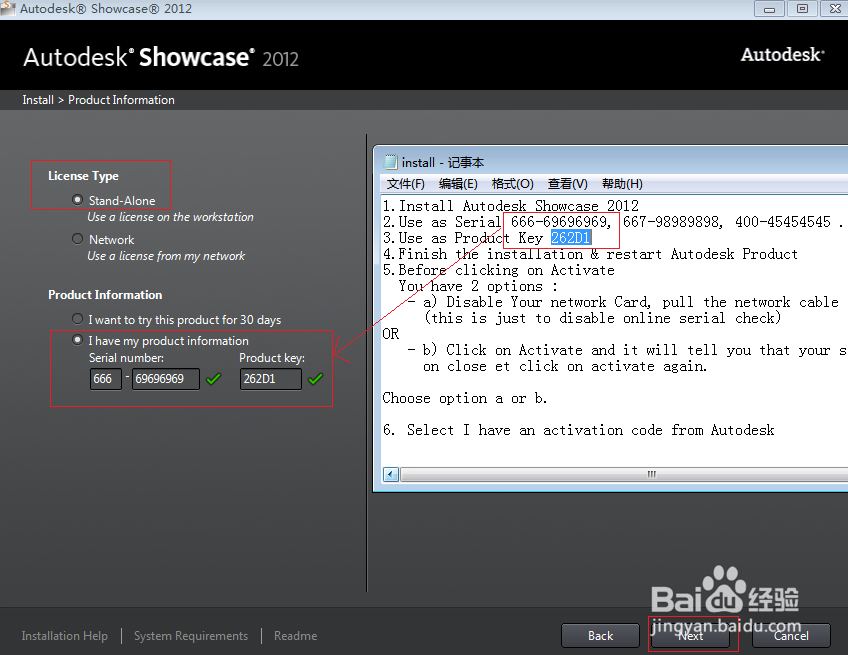Open the 编辑(E) menu in Notepad

tap(458, 184)
